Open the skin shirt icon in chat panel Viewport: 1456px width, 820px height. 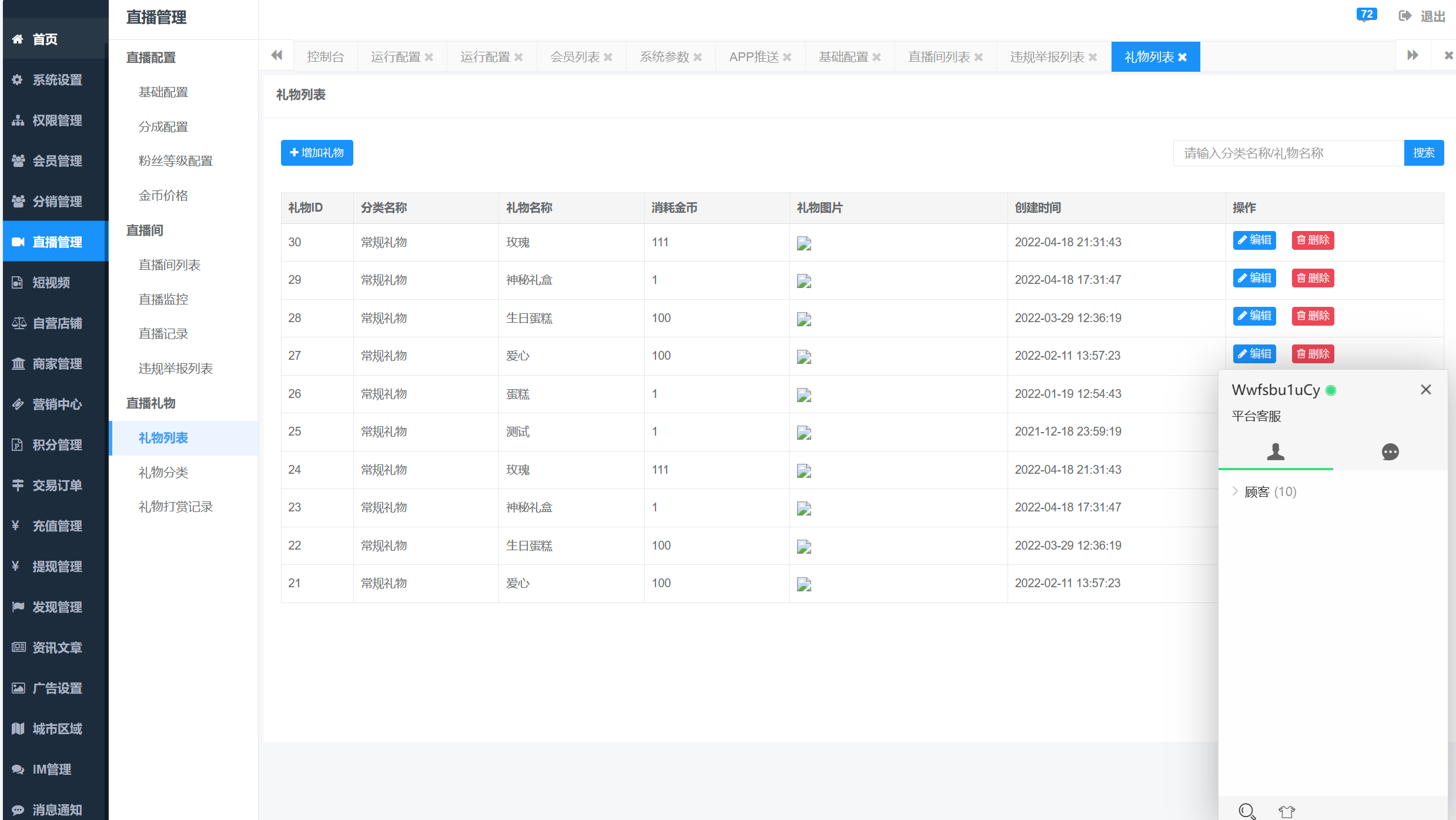1286,811
